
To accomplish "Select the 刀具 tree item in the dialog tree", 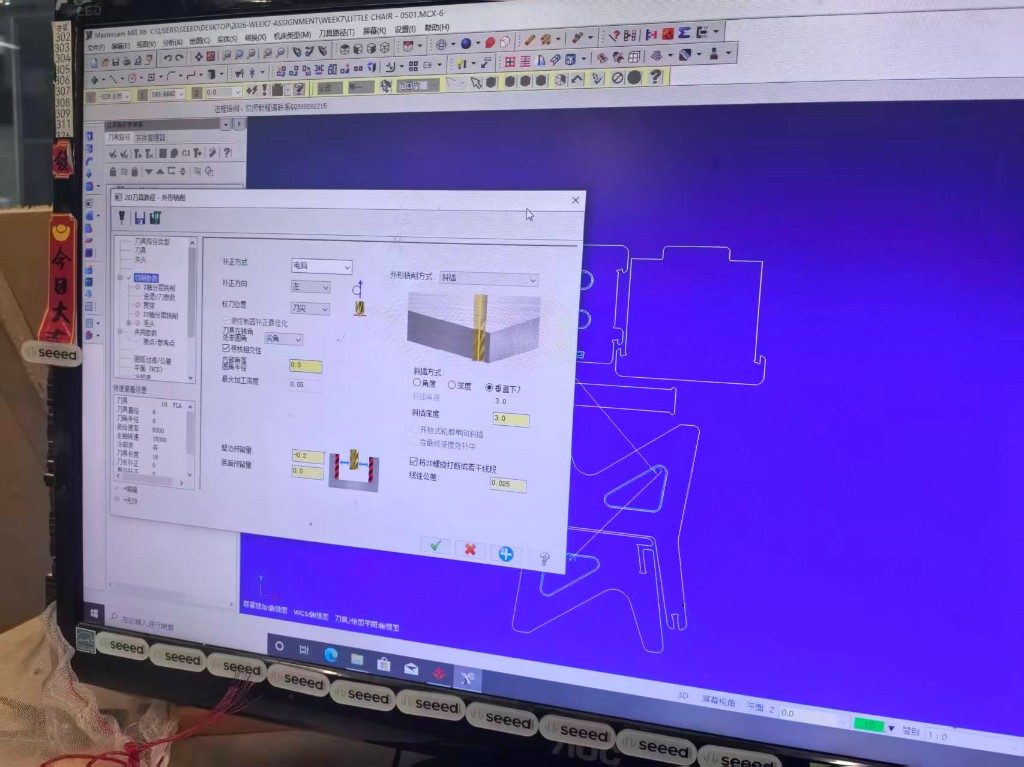I will (x=140, y=250).
